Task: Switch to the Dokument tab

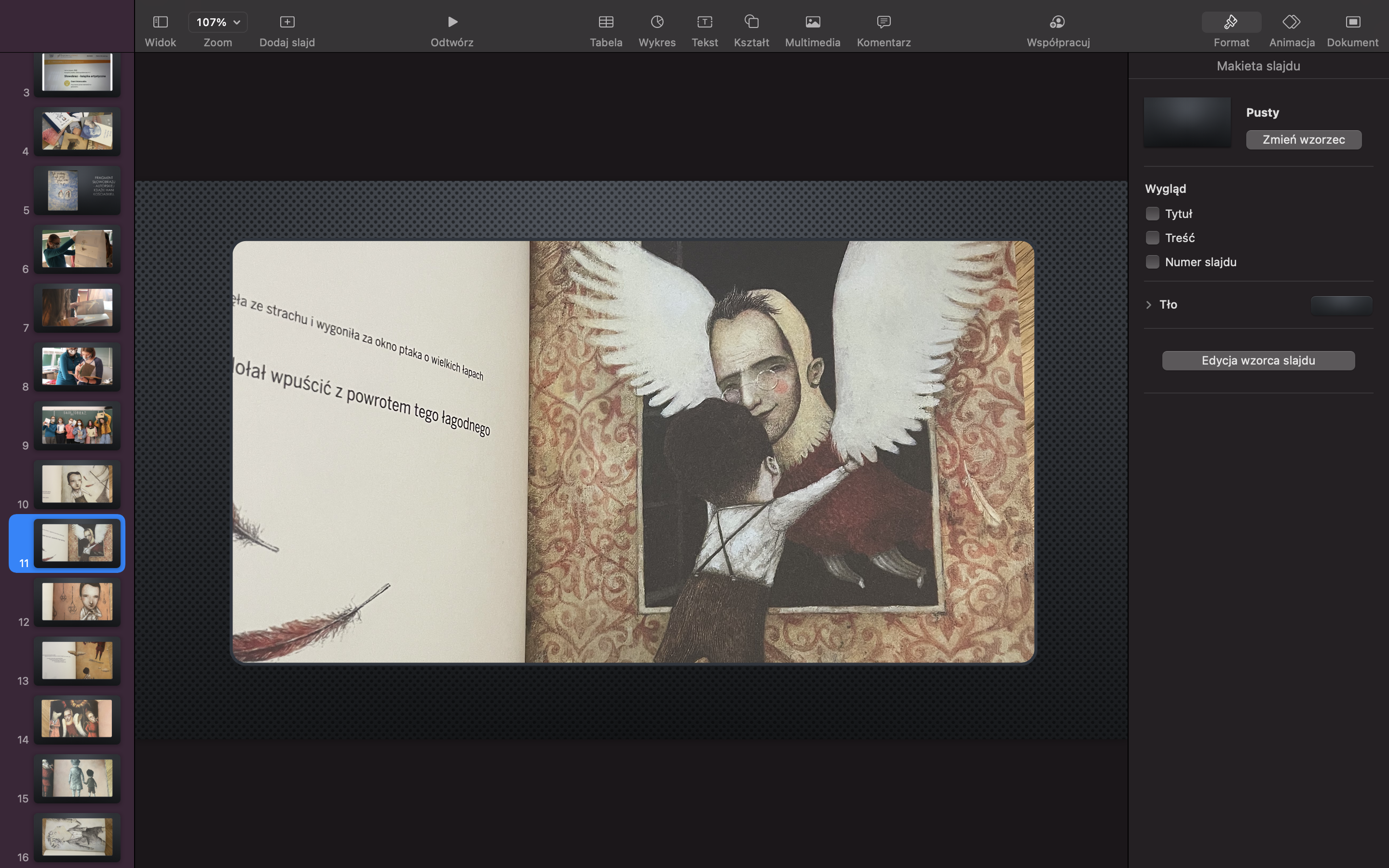Action: tap(1352, 22)
